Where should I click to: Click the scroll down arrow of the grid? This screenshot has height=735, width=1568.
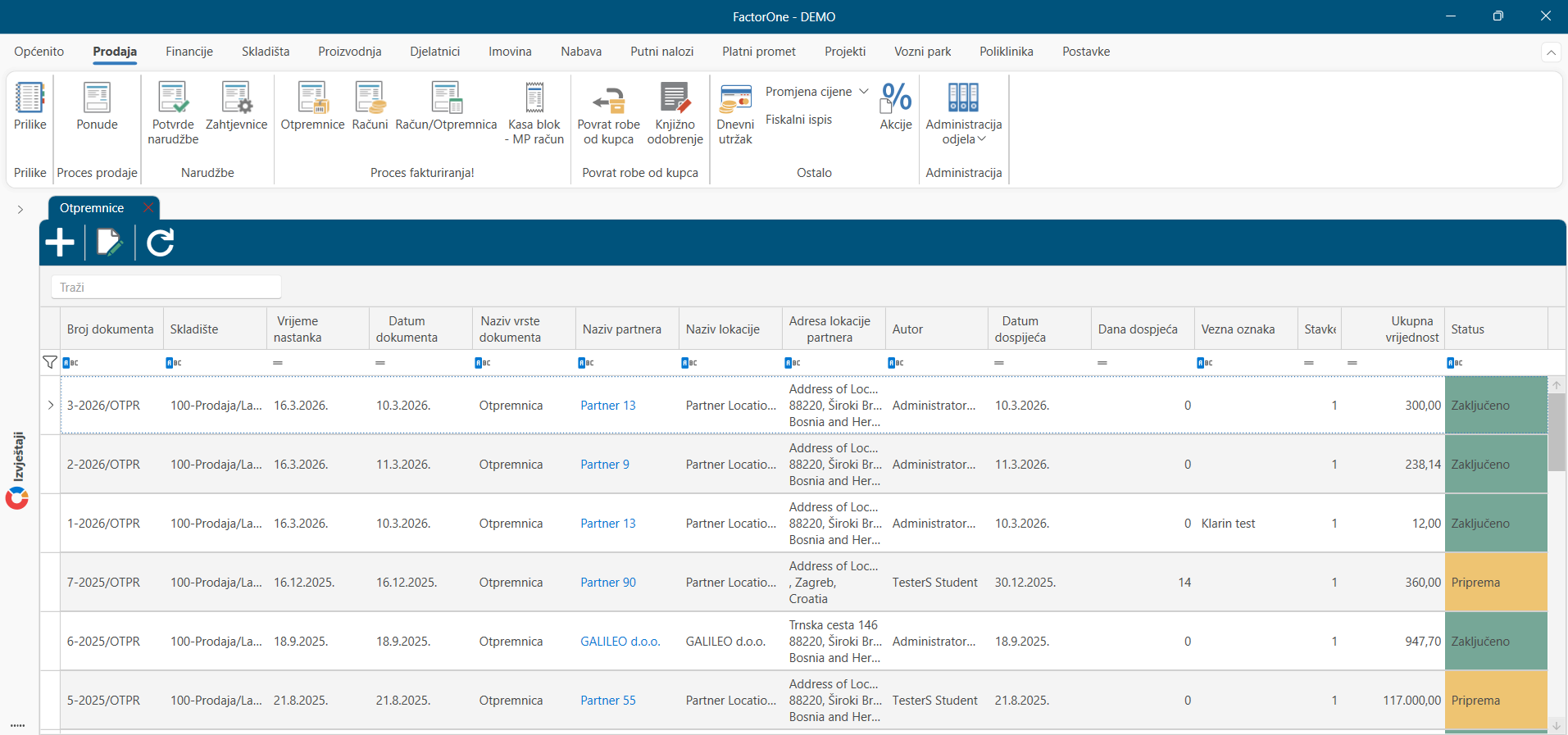click(x=1556, y=726)
